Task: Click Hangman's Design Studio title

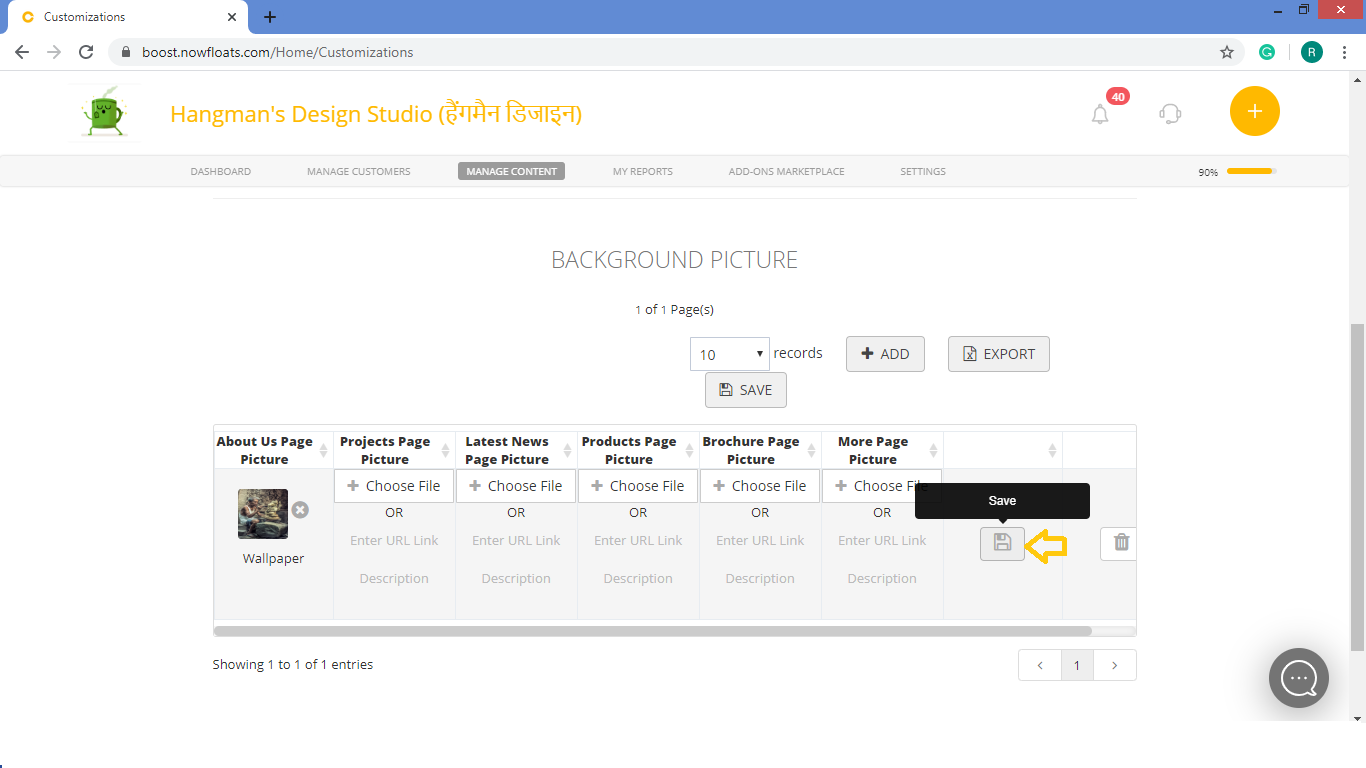Action: click(x=376, y=114)
